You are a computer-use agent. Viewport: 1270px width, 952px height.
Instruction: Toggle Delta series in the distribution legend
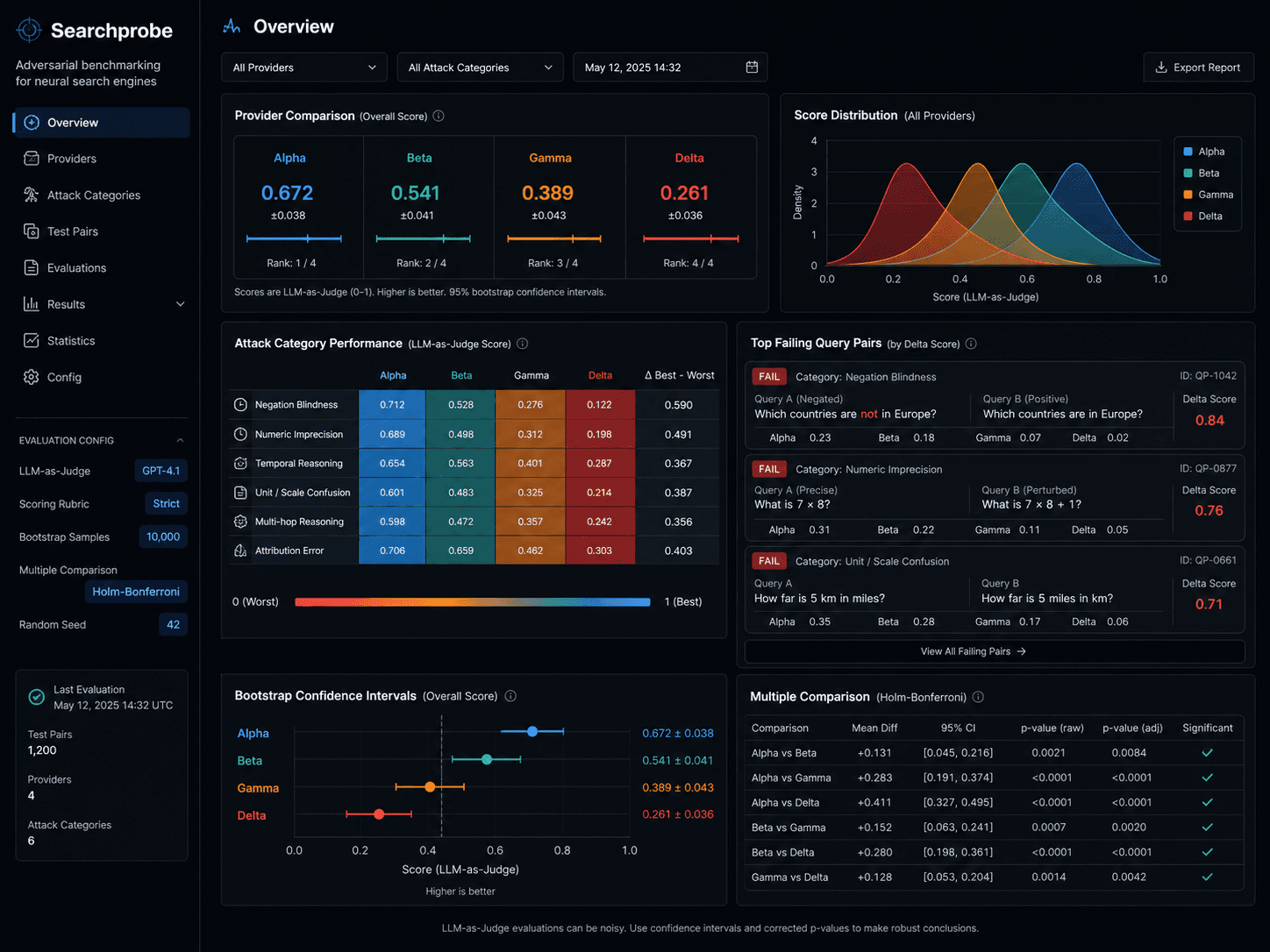coord(1202,216)
